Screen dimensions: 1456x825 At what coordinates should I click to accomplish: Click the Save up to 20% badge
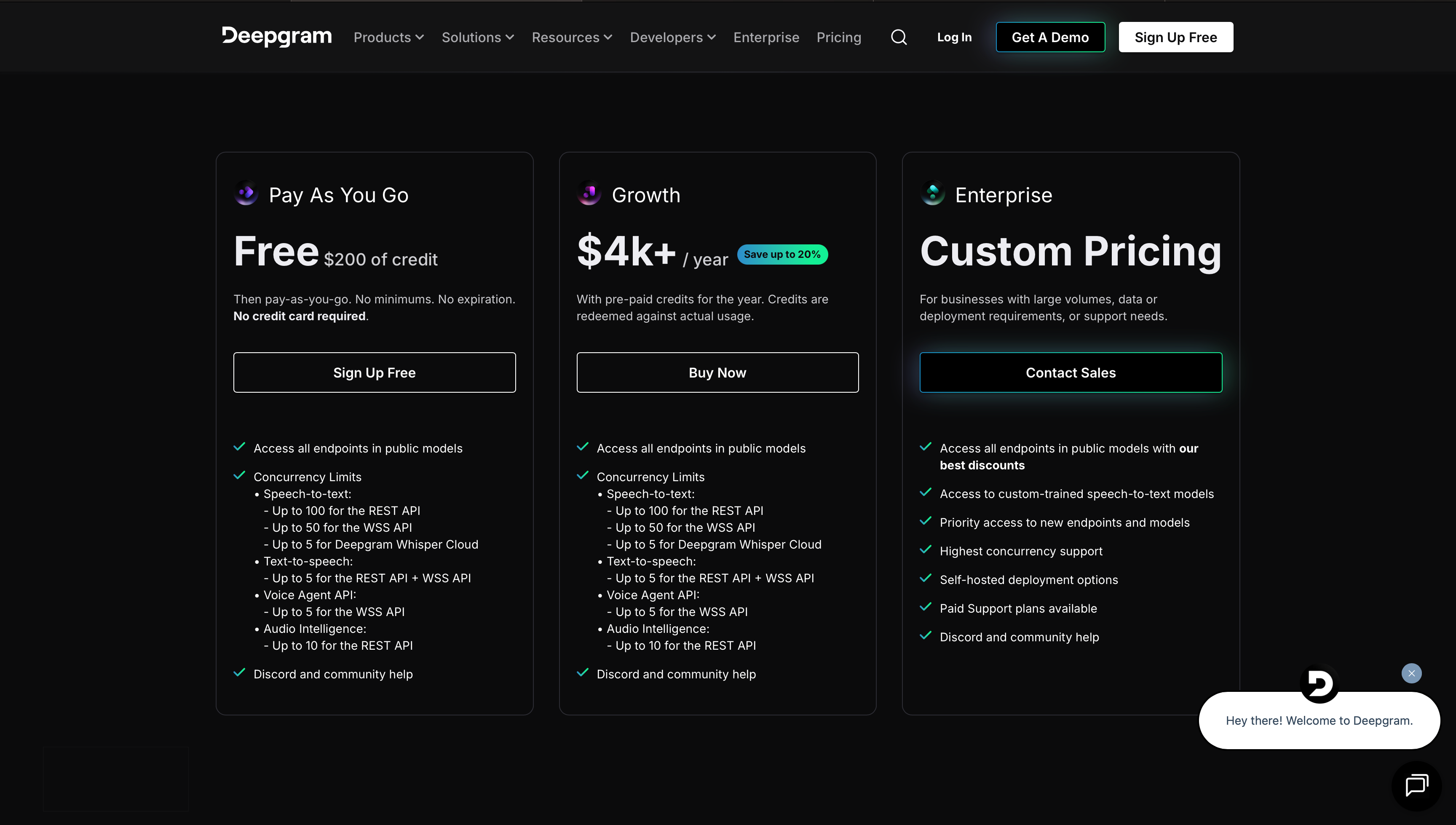click(782, 254)
